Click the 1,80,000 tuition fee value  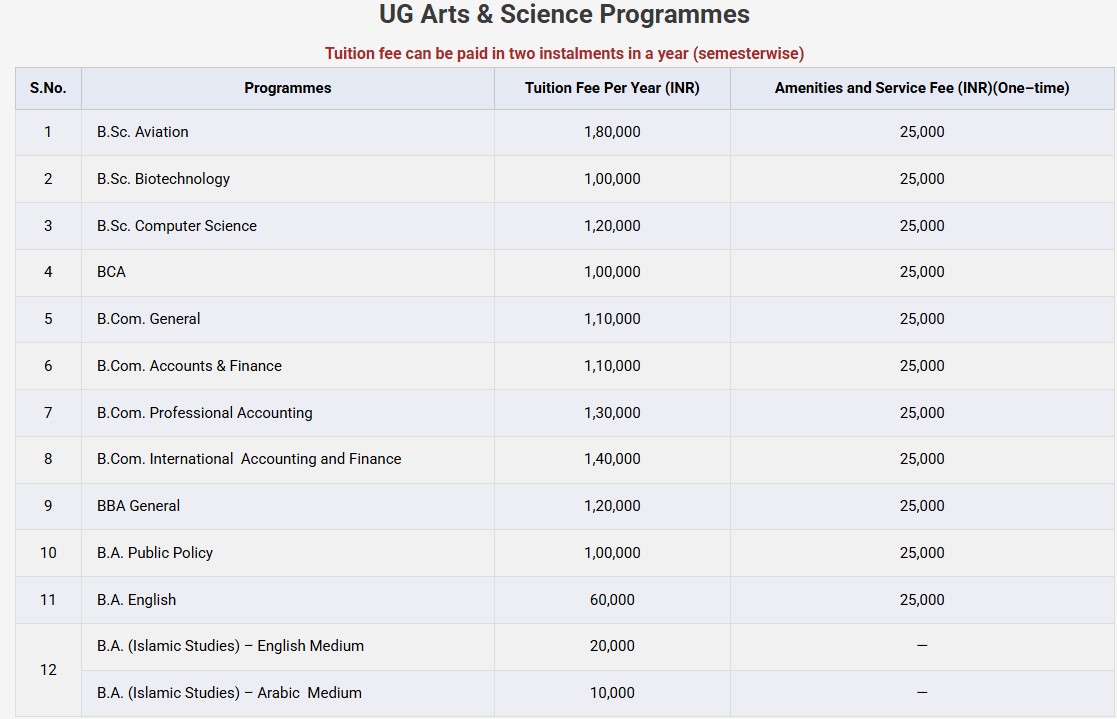(612, 132)
